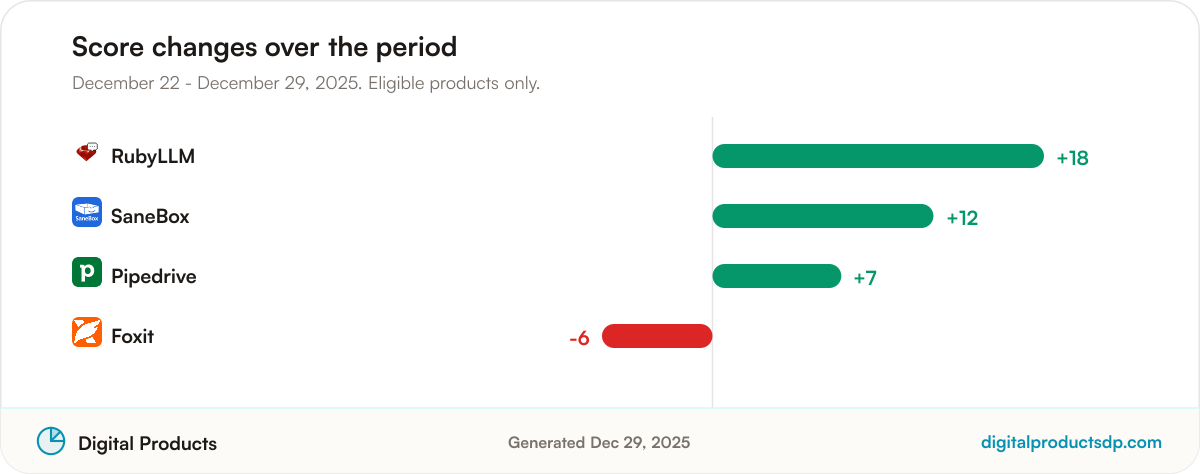Click the -6 score label
The height and width of the screenshot is (474, 1200).
[x=579, y=338]
